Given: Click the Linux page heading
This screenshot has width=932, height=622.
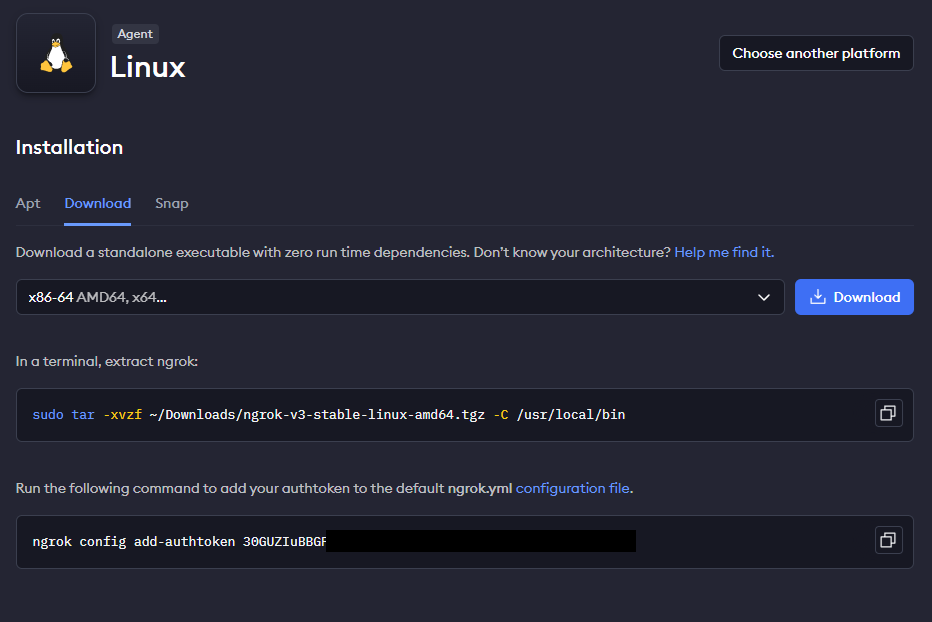Looking at the screenshot, I should [x=148, y=67].
